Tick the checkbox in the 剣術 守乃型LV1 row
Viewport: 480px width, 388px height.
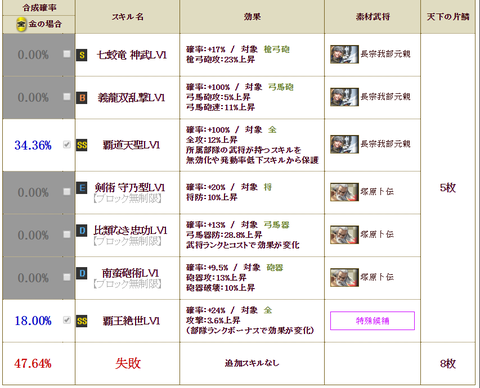(x=67, y=192)
